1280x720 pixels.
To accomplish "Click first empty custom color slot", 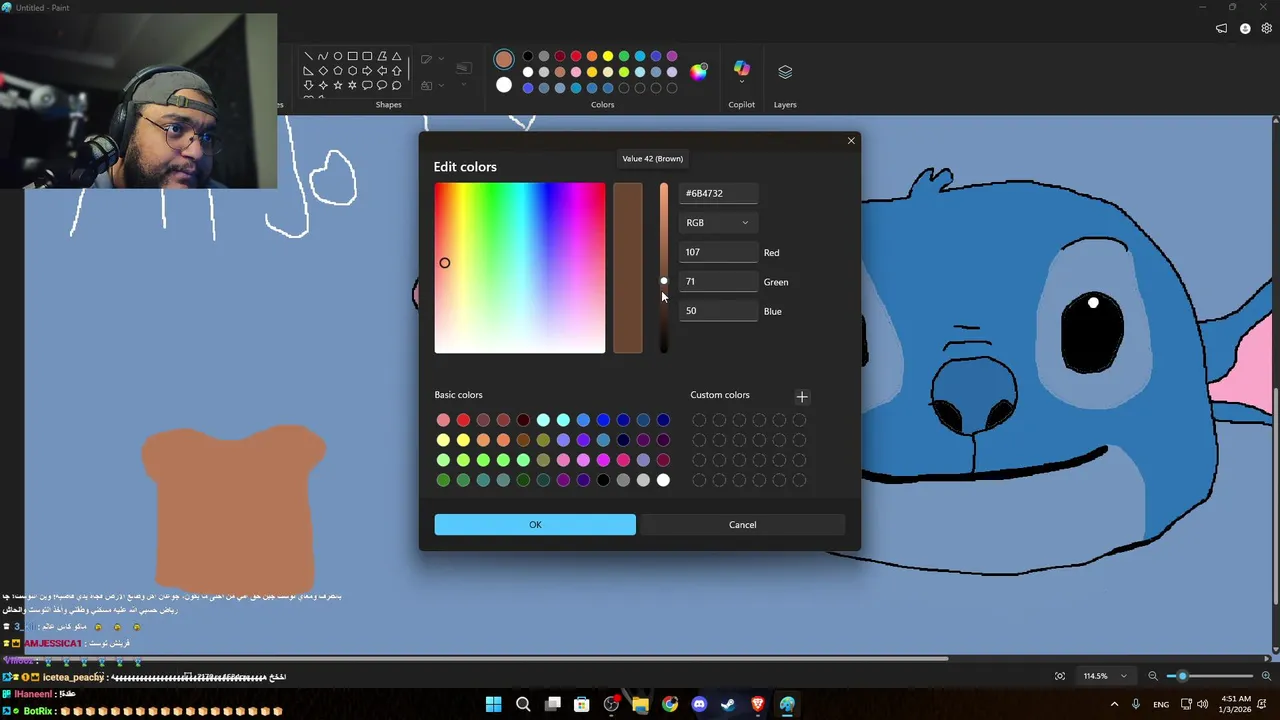I will (x=699, y=420).
